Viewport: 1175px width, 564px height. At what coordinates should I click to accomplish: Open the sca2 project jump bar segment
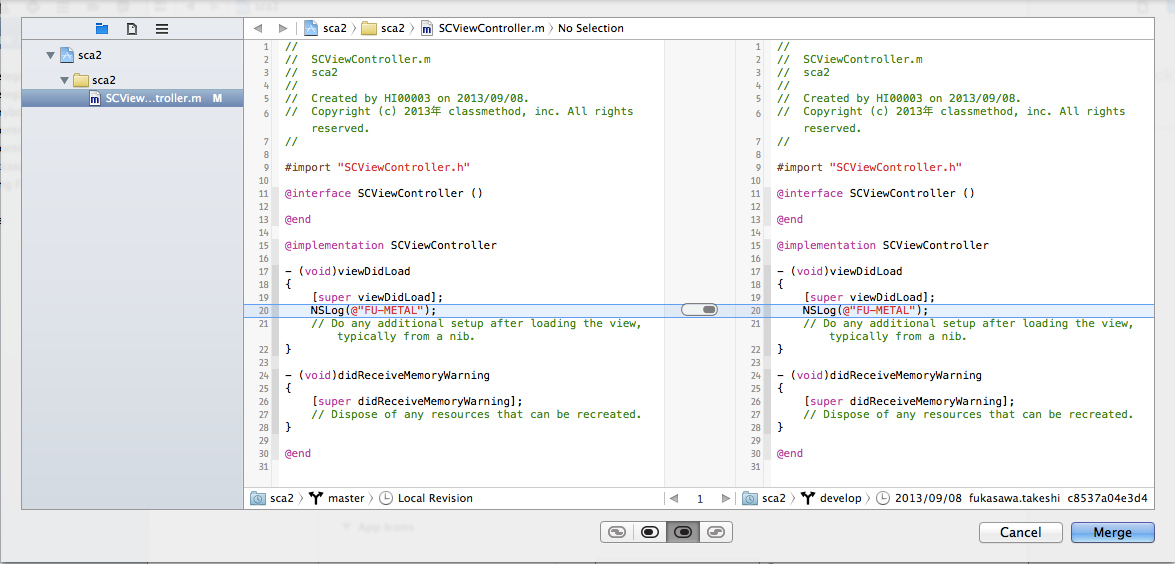(x=325, y=28)
